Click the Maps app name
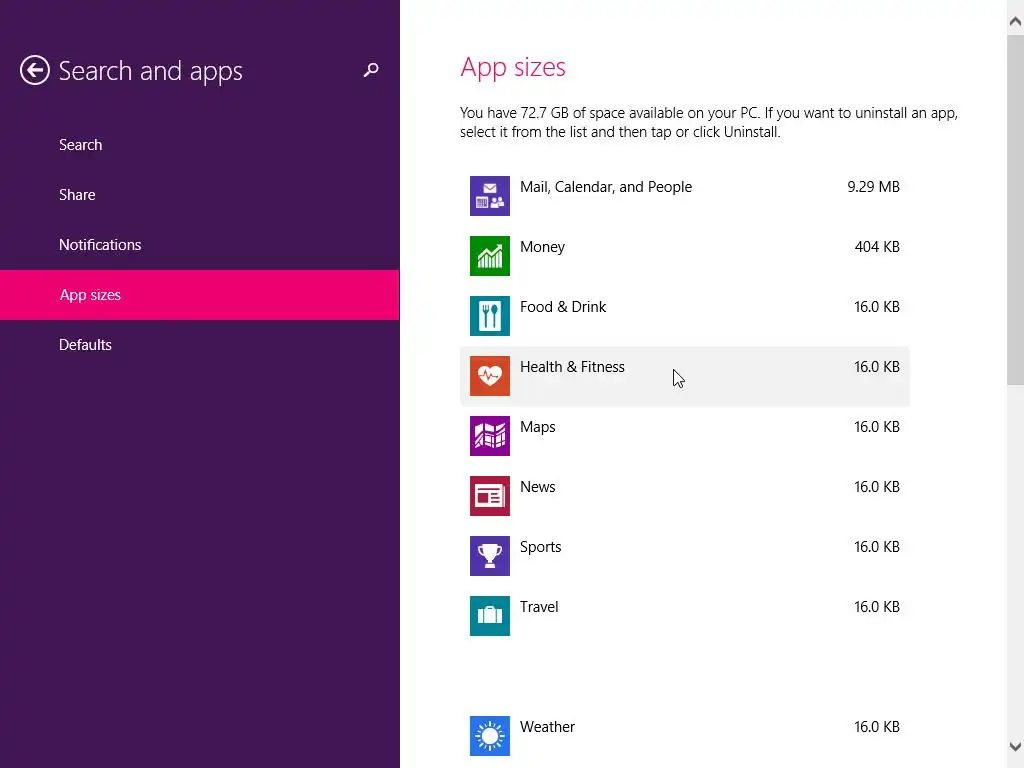 (x=537, y=427)
